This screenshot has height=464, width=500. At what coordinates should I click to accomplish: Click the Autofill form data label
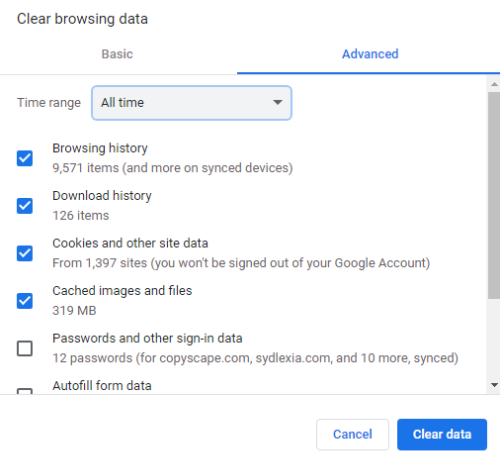102,386
